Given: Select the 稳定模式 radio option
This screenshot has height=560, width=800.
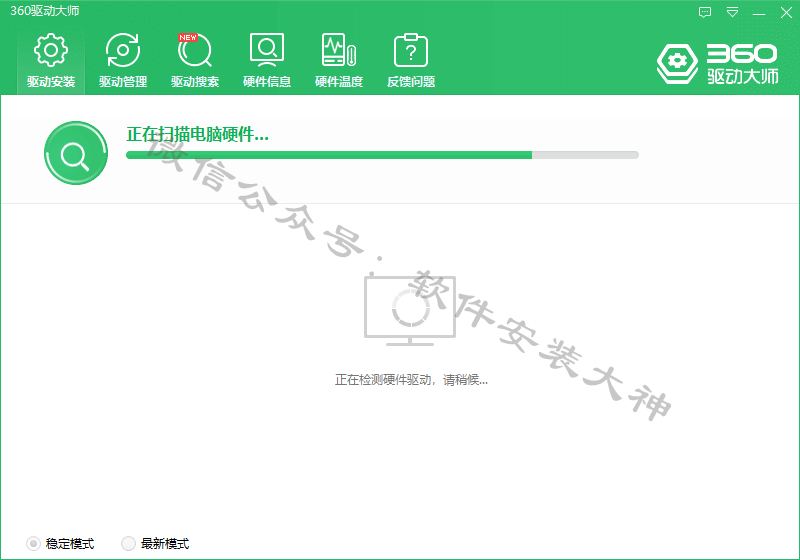Looking at the screenshot, I should click(x=60, y=544).
